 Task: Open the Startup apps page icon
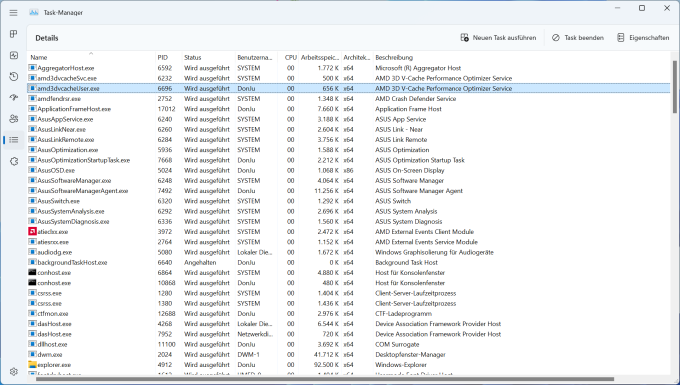[x=13, y=98]
